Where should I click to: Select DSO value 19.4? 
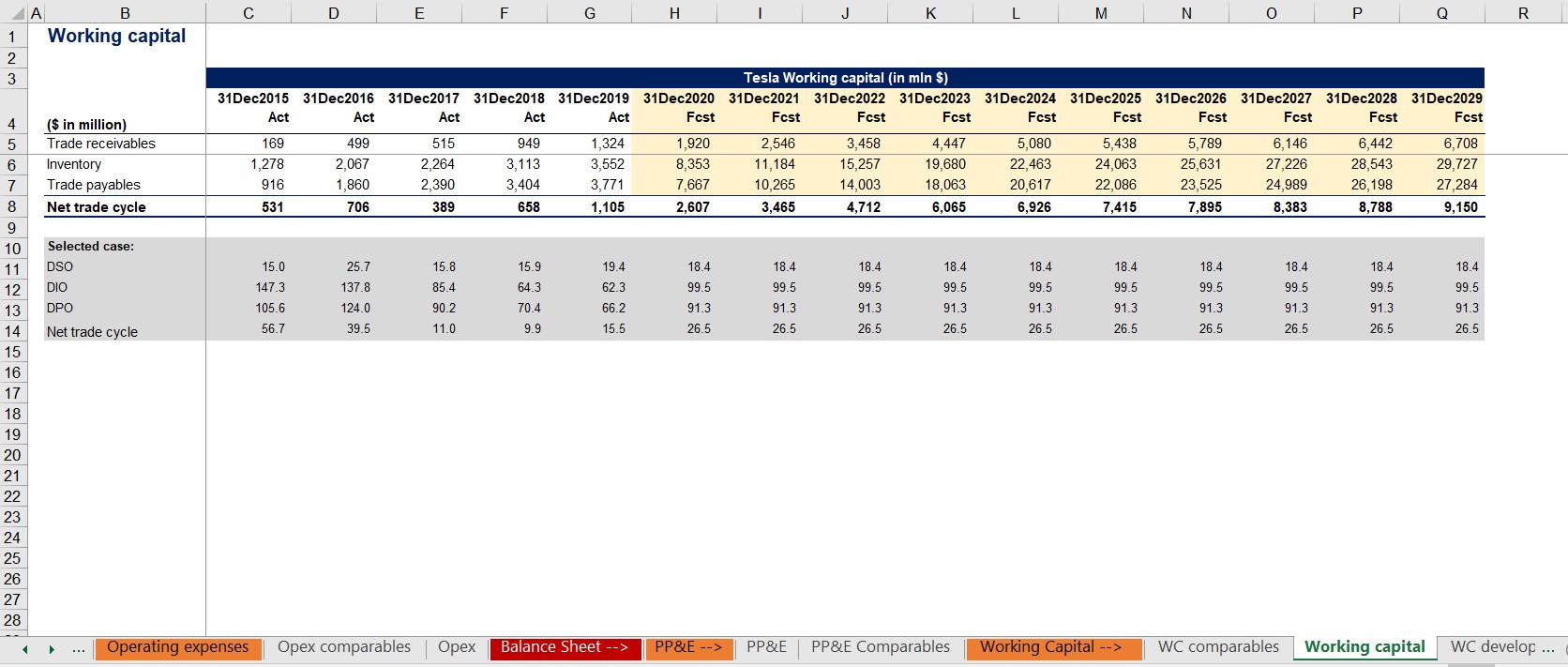[614, 266]
